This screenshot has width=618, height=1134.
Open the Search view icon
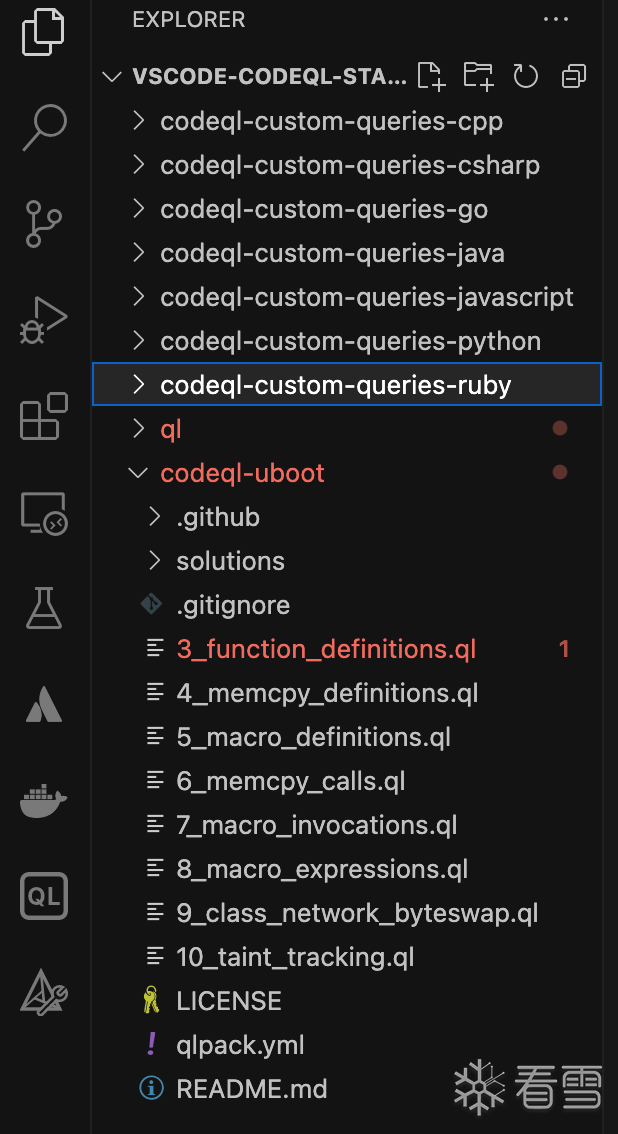[44, 127]
